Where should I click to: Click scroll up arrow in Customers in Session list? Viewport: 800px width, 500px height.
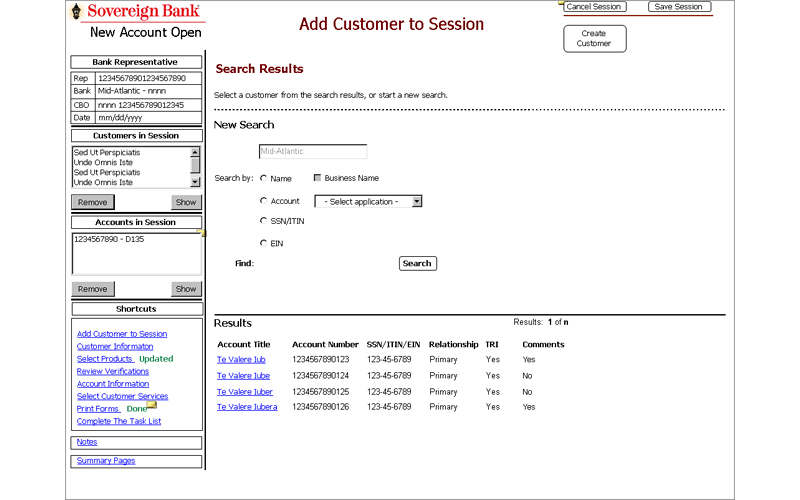(x=195, y=152)
